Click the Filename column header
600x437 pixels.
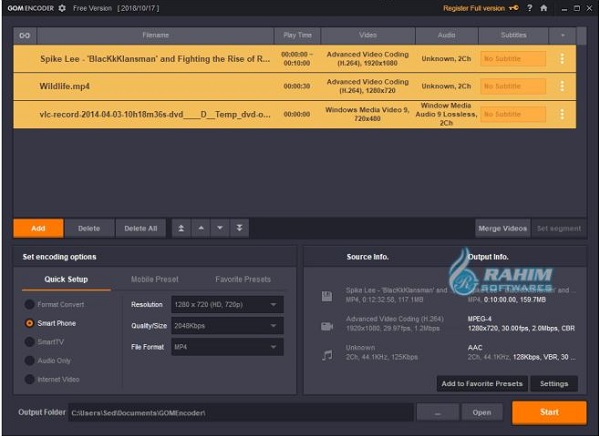(155, 35)
